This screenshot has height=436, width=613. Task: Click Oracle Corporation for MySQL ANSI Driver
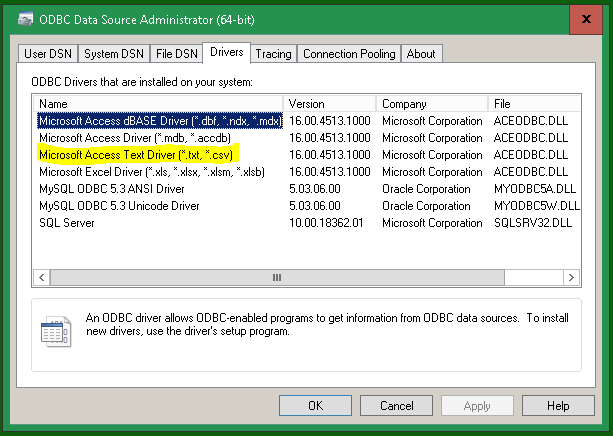[x=426, y=189]
